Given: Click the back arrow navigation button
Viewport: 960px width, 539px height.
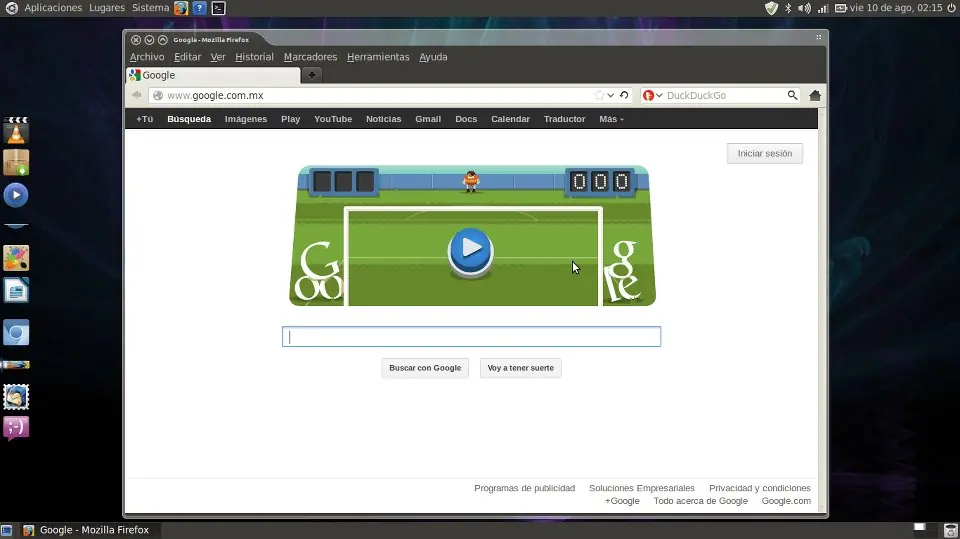Looking at the screenshot, I should coord(137,95).
